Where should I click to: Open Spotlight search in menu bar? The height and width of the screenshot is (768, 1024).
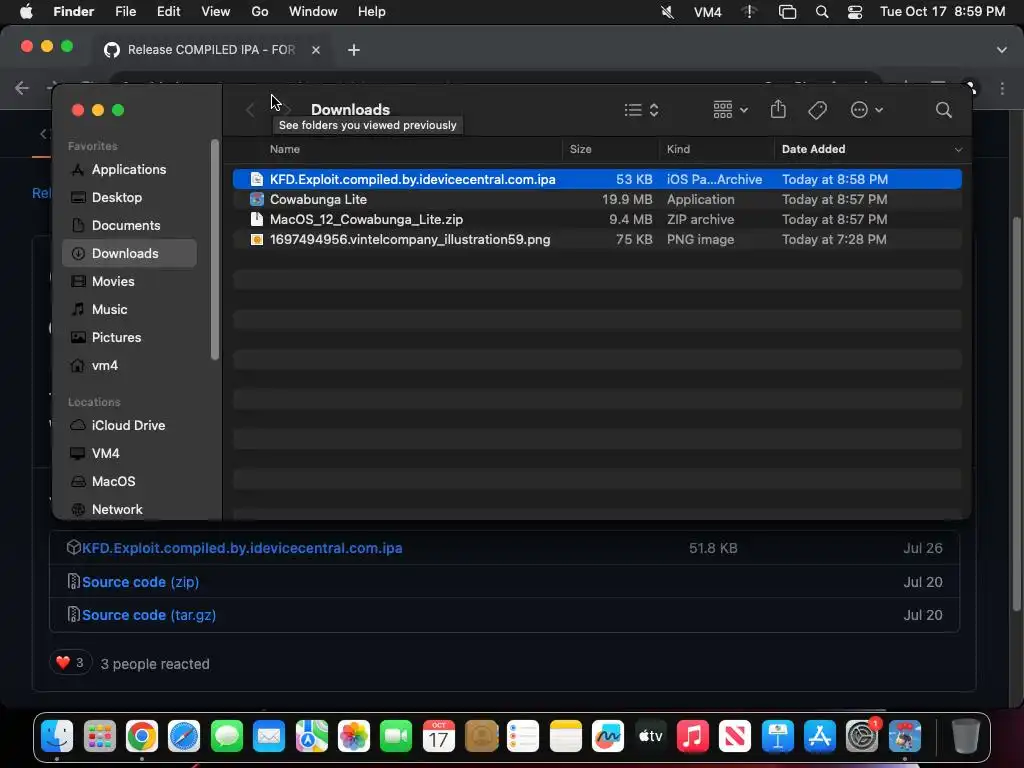click(x=822, y=12)
